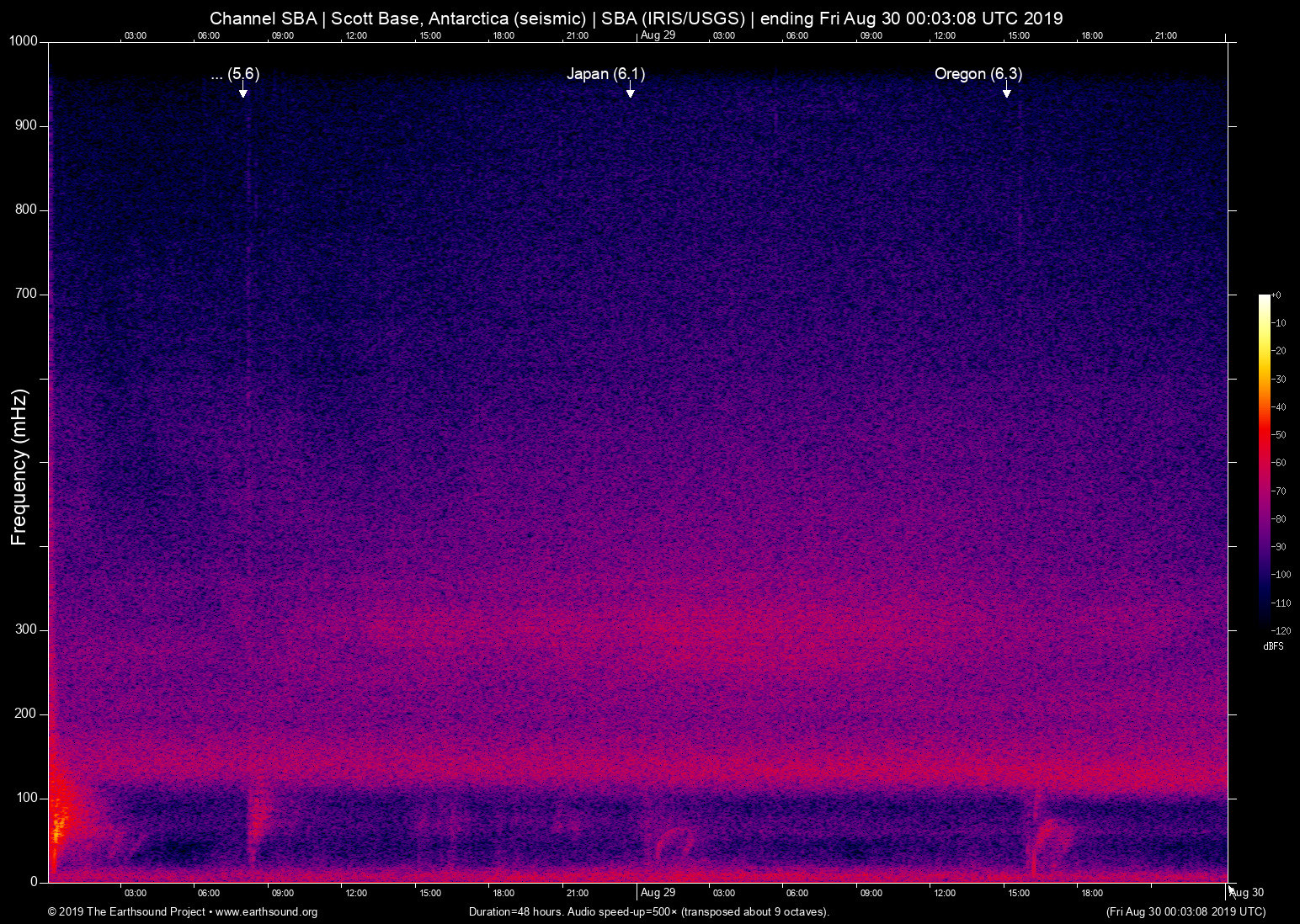
Task: Click the Japan (6.1) arrow indicator
Action: pos(629,93)
